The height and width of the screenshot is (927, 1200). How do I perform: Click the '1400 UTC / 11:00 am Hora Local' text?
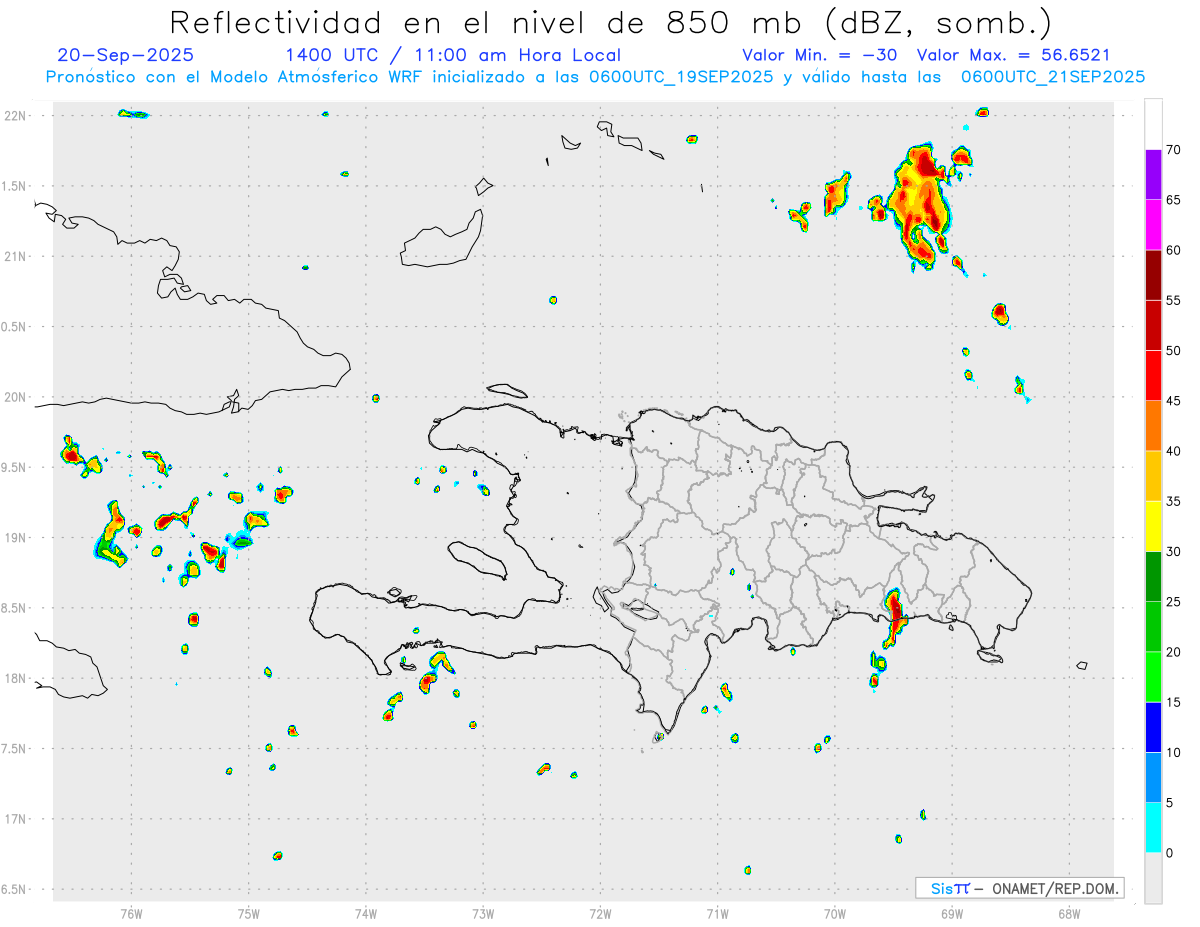coord(453,55)
